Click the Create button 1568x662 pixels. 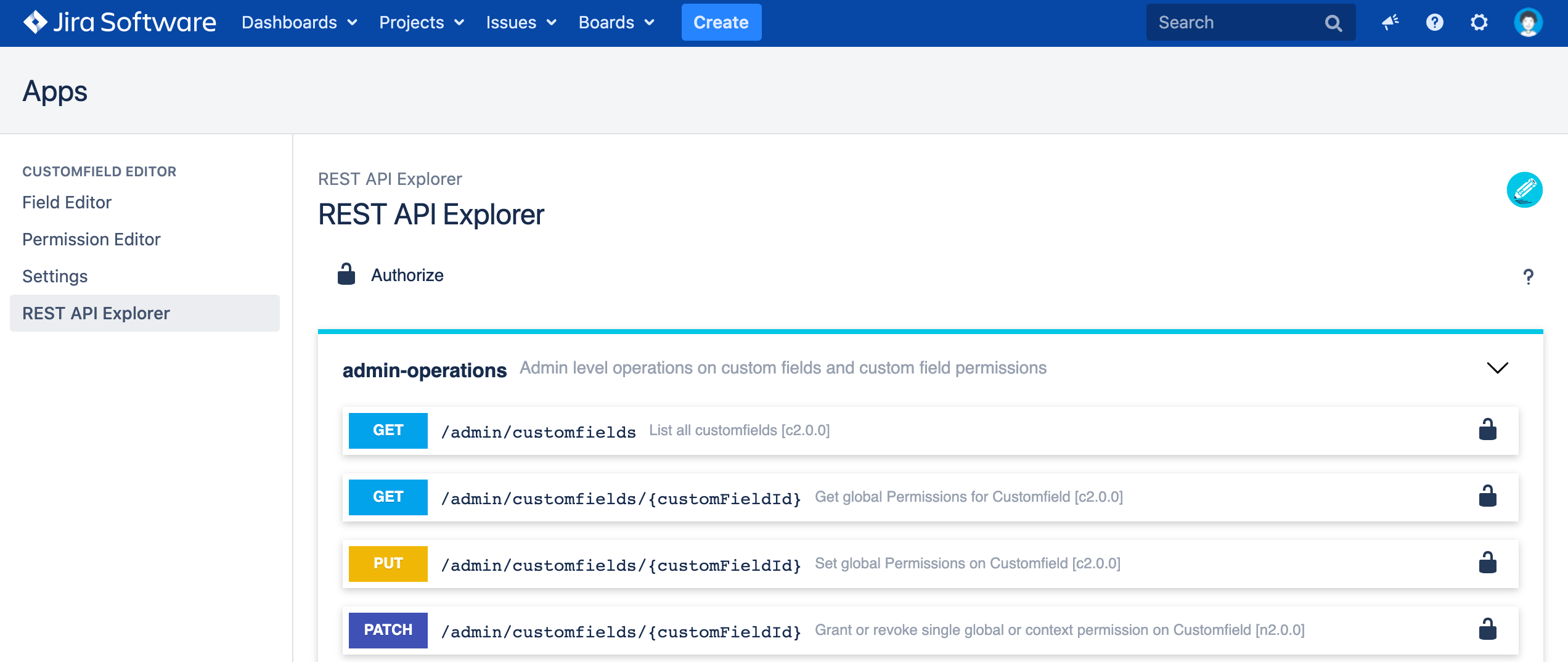tap(721, 22)
